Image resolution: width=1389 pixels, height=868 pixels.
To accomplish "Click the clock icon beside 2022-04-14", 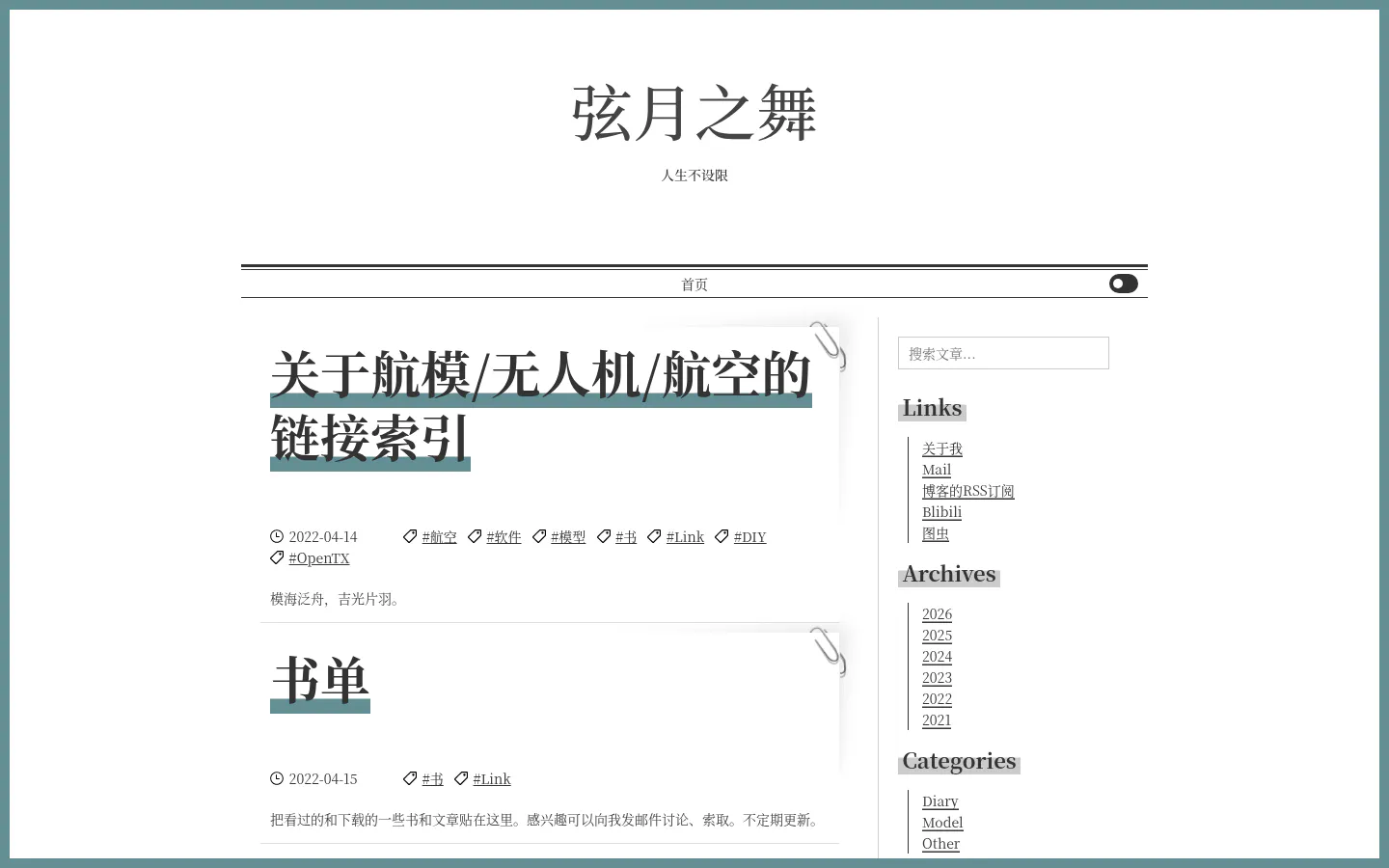I will click(x=277, y=536).
